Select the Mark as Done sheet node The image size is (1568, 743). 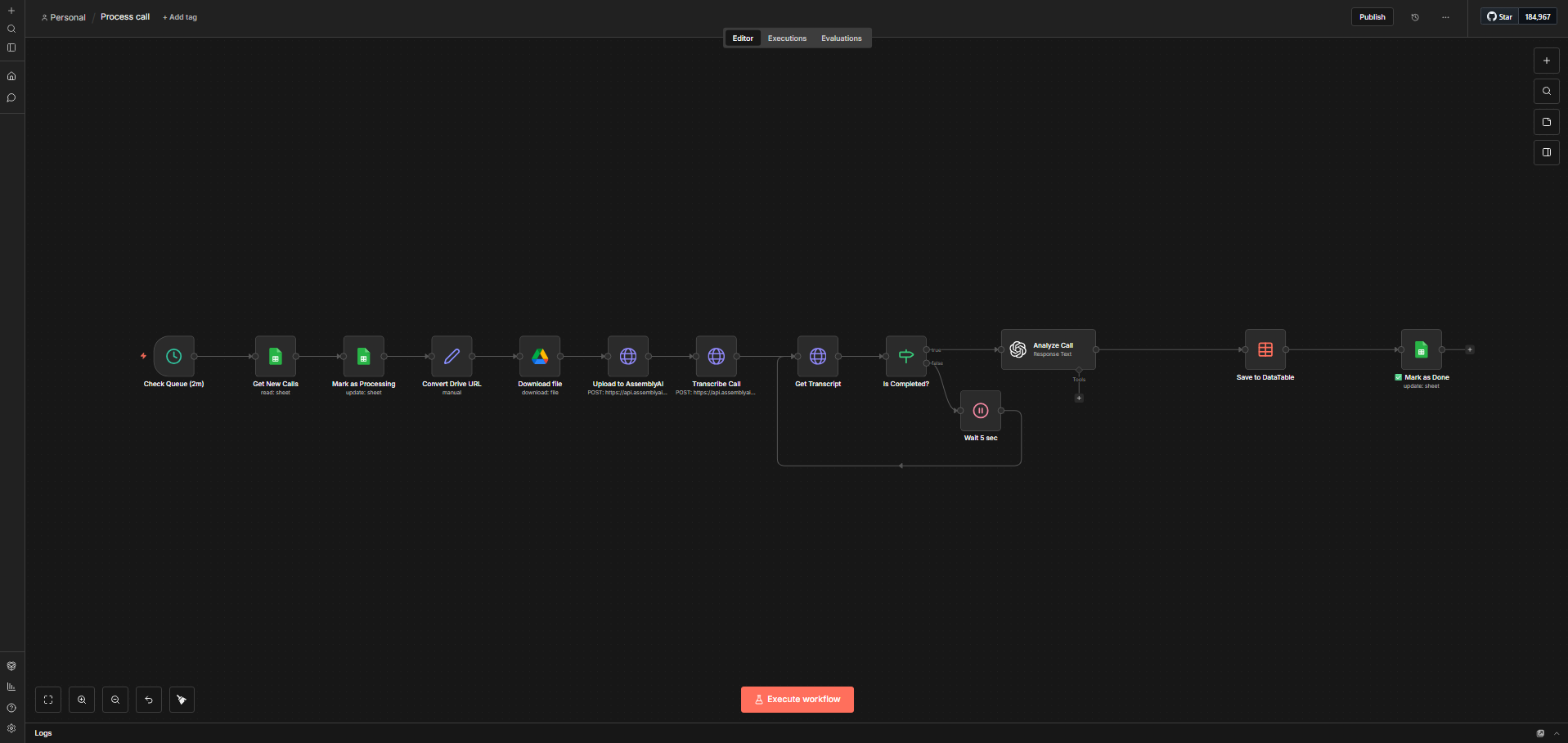pyautogui.click(x=1422, y=349)
